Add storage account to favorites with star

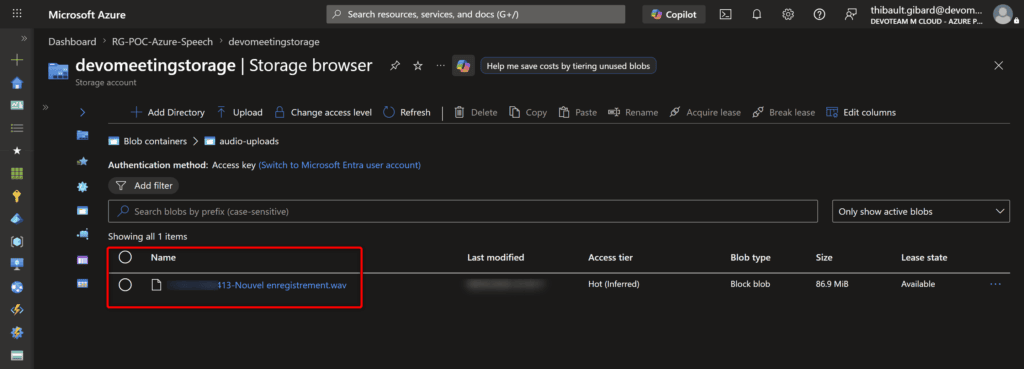pos(418,66)
